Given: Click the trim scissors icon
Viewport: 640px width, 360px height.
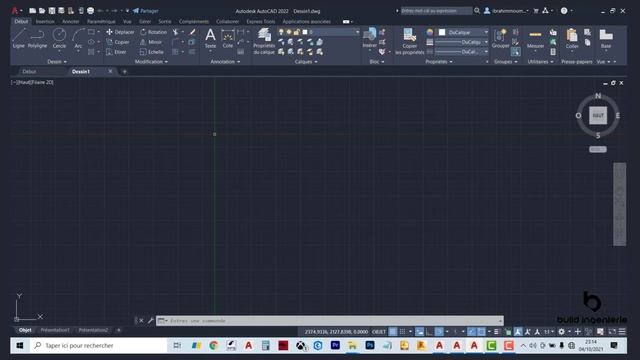Looking at the screenshot, I should coord(175,32).
